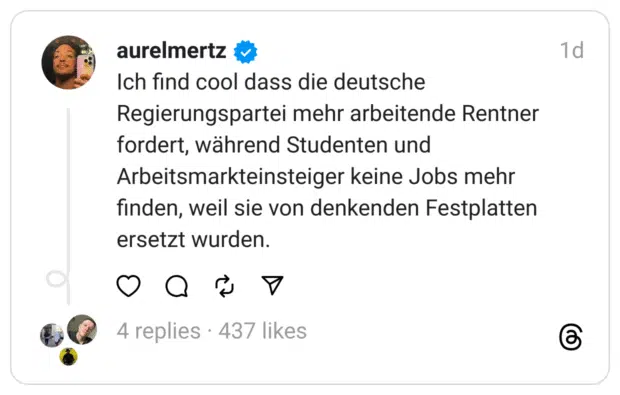Screen dimensions: 620x395
Task: Open the yellow replier avatar
Action: (x=68, y=357)
